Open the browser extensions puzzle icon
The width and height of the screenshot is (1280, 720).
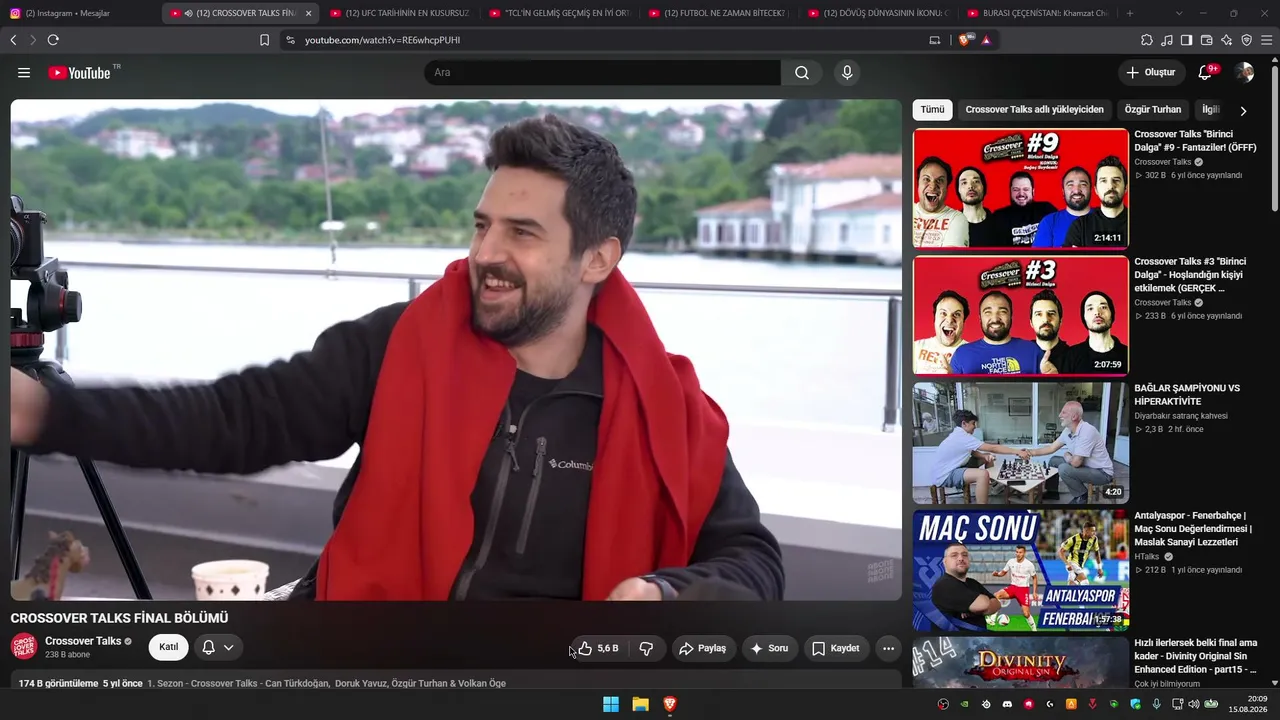[1147, 40]
